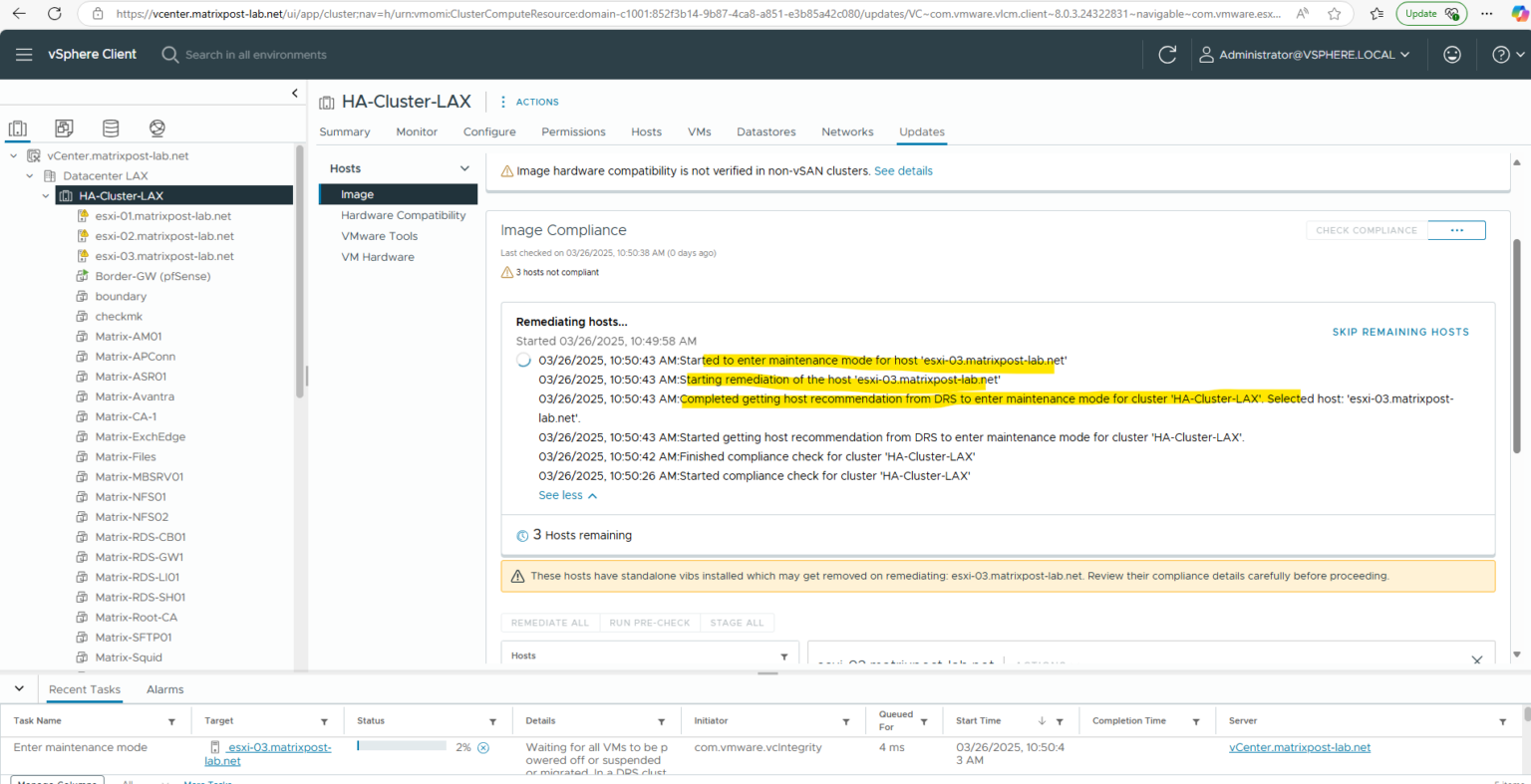Screen dimensions: 1531x784
Task: Click the refresh icon in the top bar
Action: click(1167, 54)
